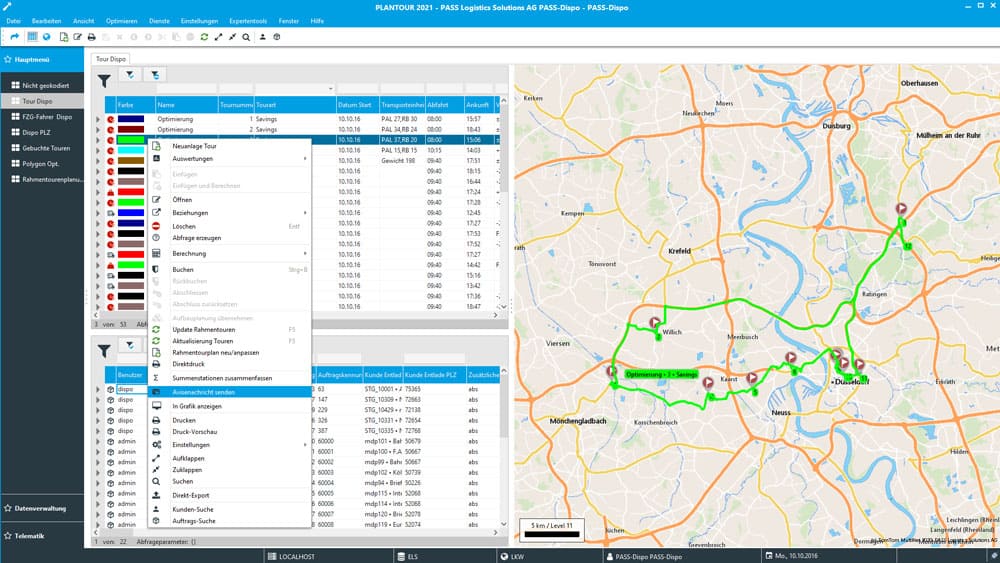Screen dimensions: 1000x563
Task: Click the edit pencil toolbar icon
Action: click(x=77, y=37)
